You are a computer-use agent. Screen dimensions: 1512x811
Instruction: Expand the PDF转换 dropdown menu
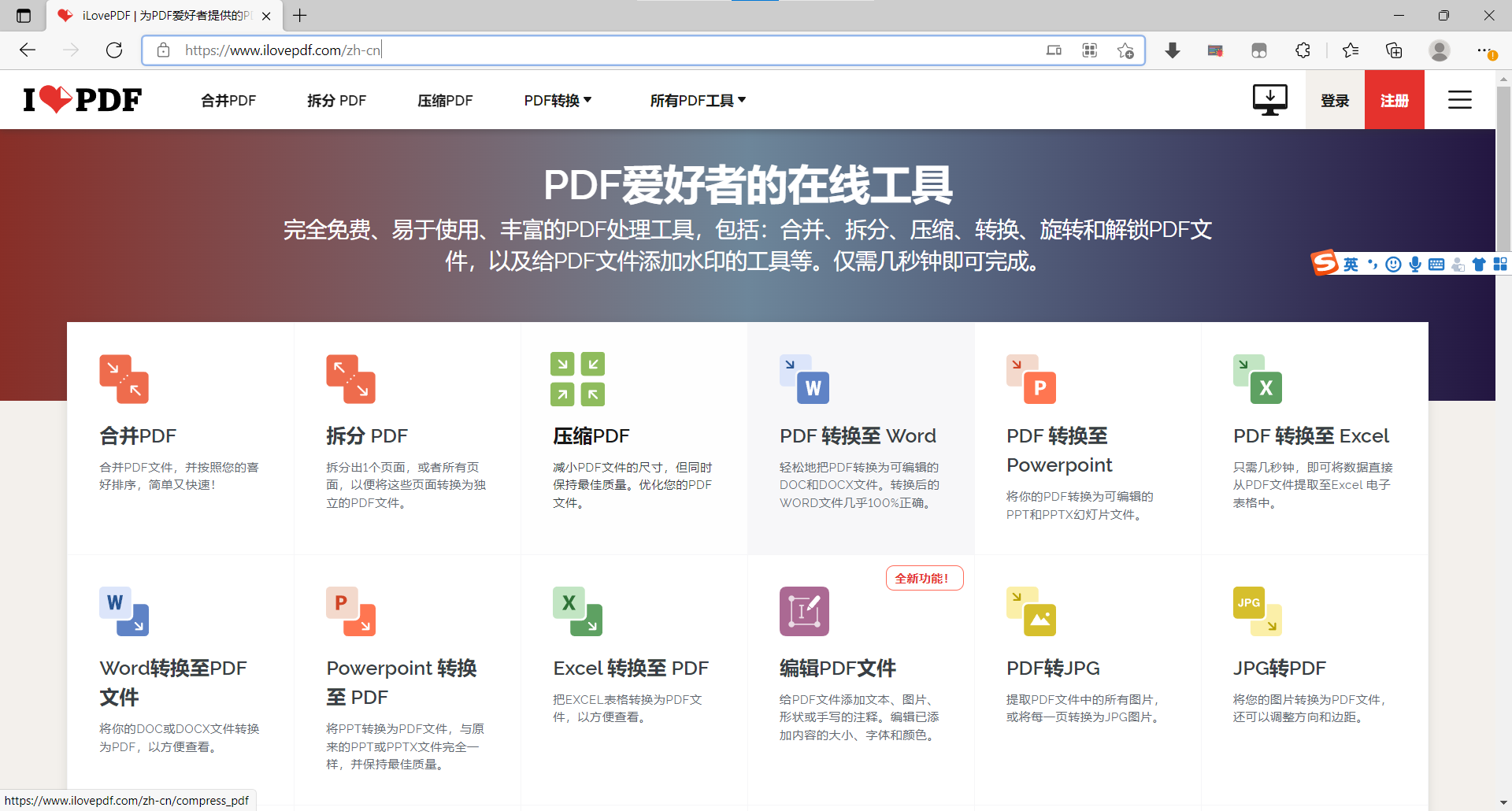tap(558, 100)
